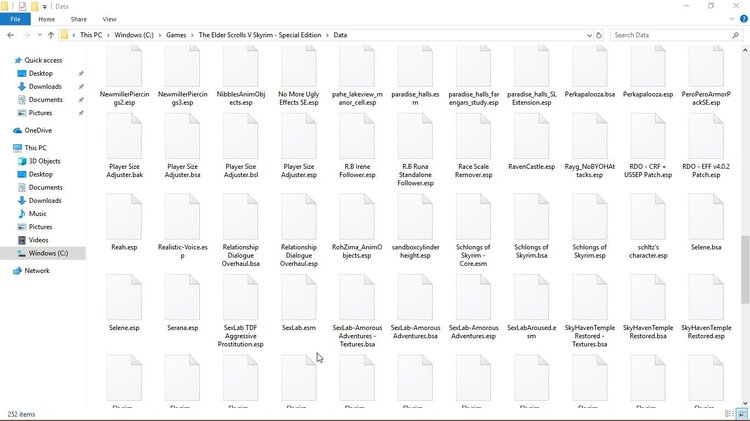
Task: Select SkyHavenTemple Restored.esp file icon
Action: 706,298
